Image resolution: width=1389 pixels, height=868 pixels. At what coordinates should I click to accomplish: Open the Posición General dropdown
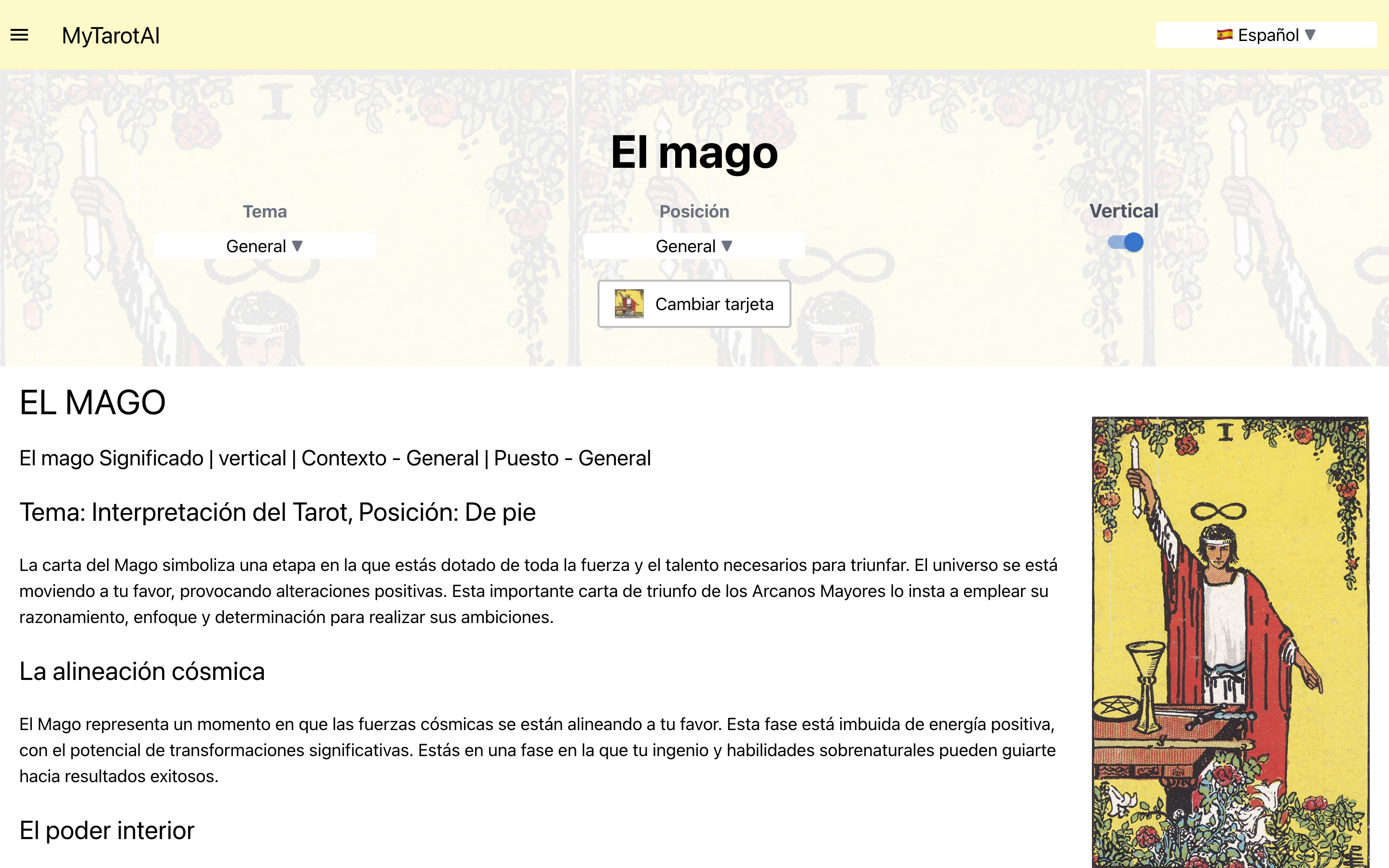point(694,246)
